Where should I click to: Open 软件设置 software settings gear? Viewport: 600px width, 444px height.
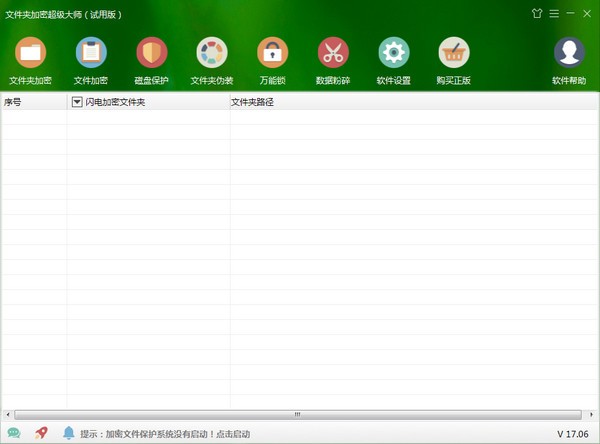[394, 53]
